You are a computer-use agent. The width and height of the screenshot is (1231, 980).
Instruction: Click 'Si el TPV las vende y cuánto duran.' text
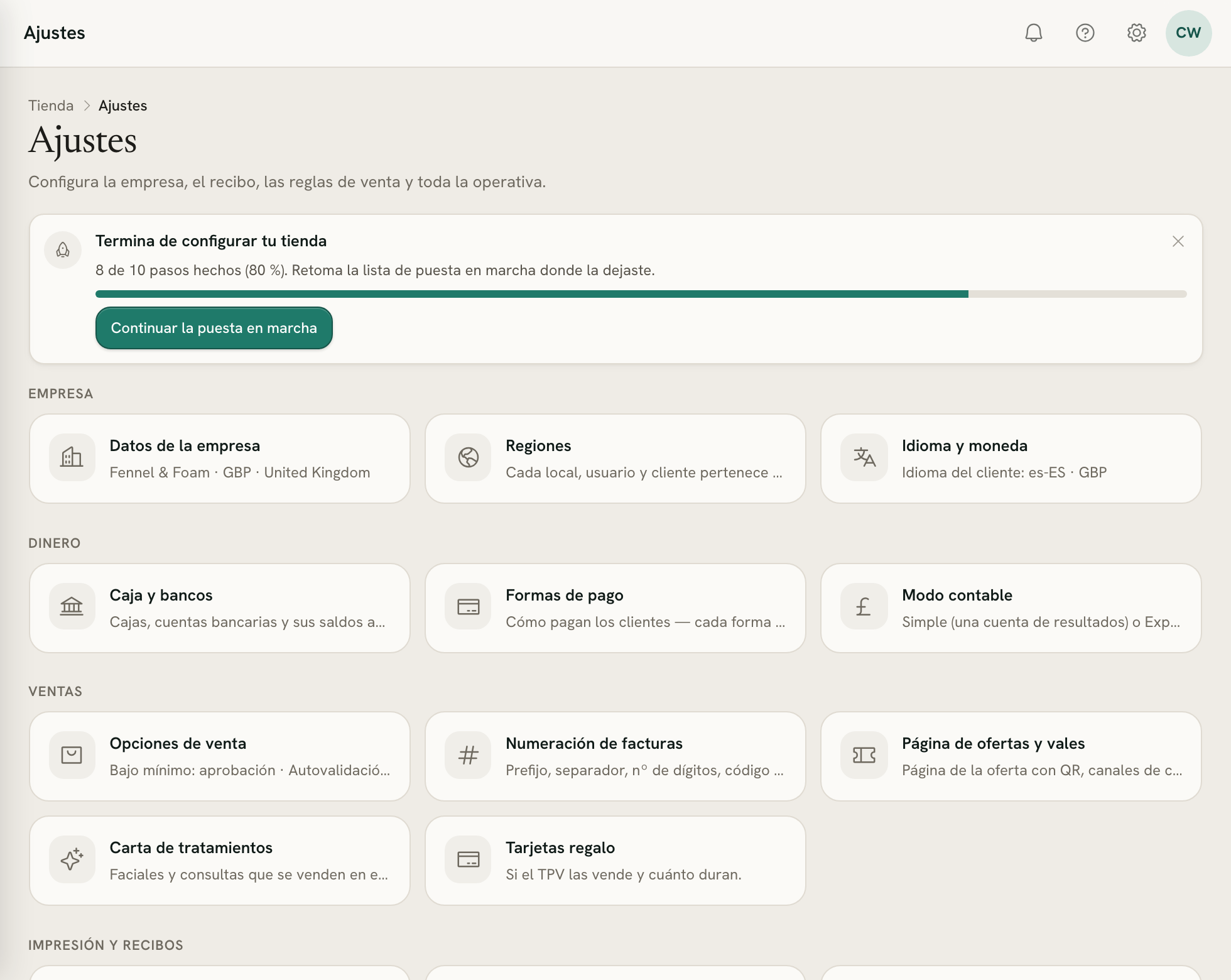(623, 874)
